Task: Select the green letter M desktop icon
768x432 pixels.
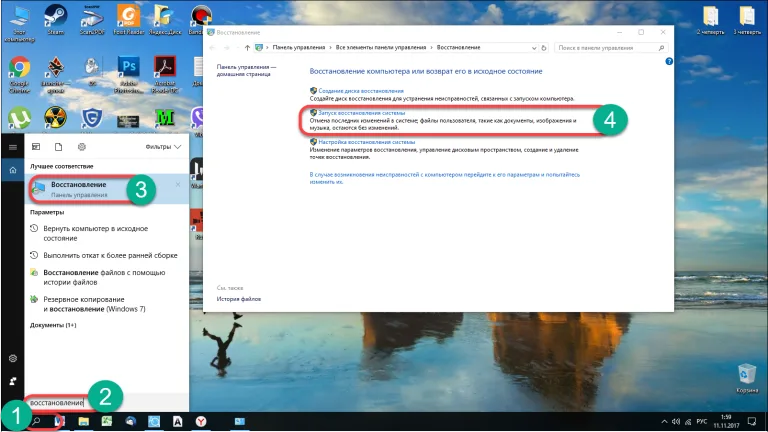Action: point(165,119)
